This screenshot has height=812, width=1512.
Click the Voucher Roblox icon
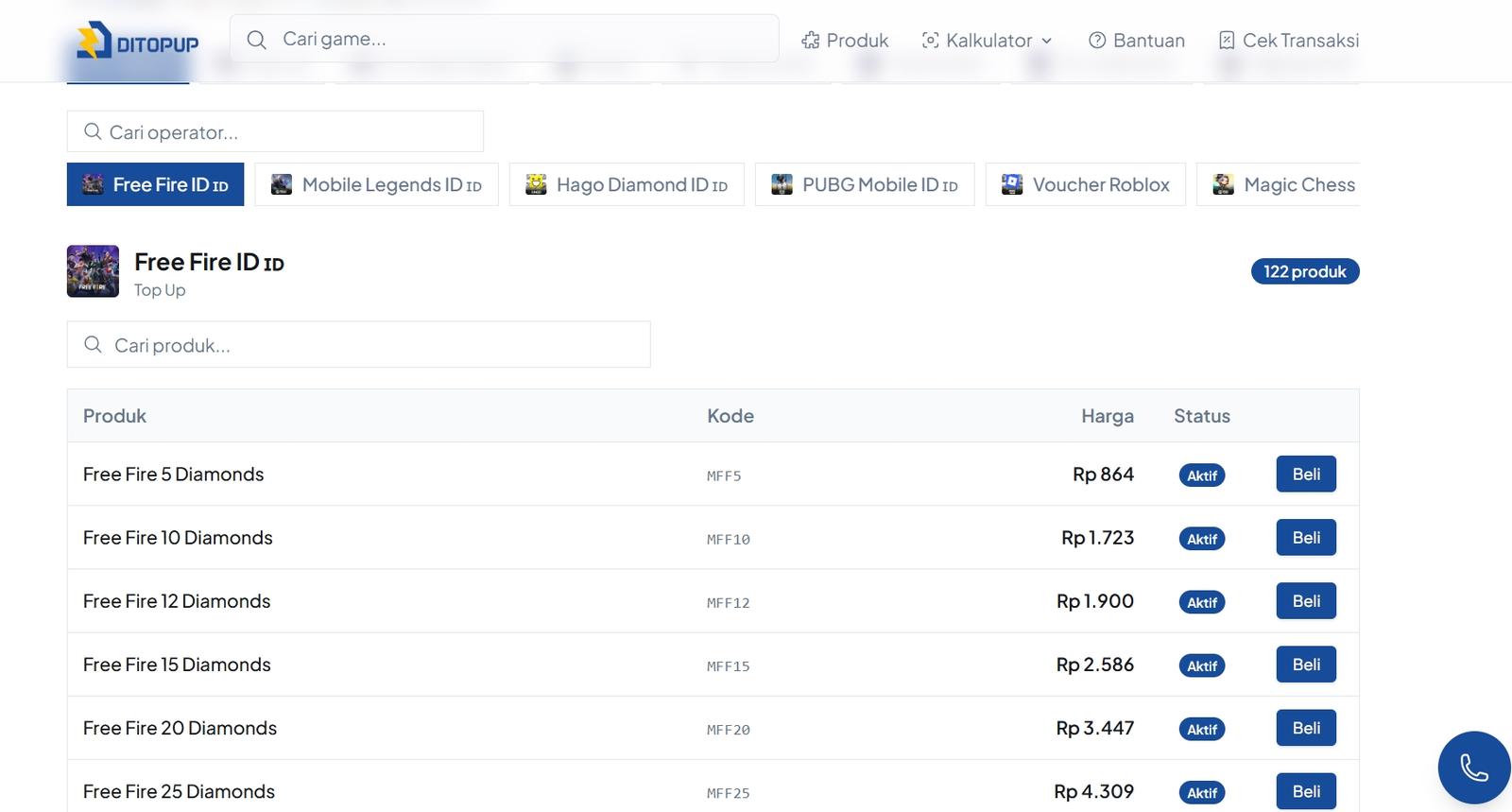[1012, 184]
